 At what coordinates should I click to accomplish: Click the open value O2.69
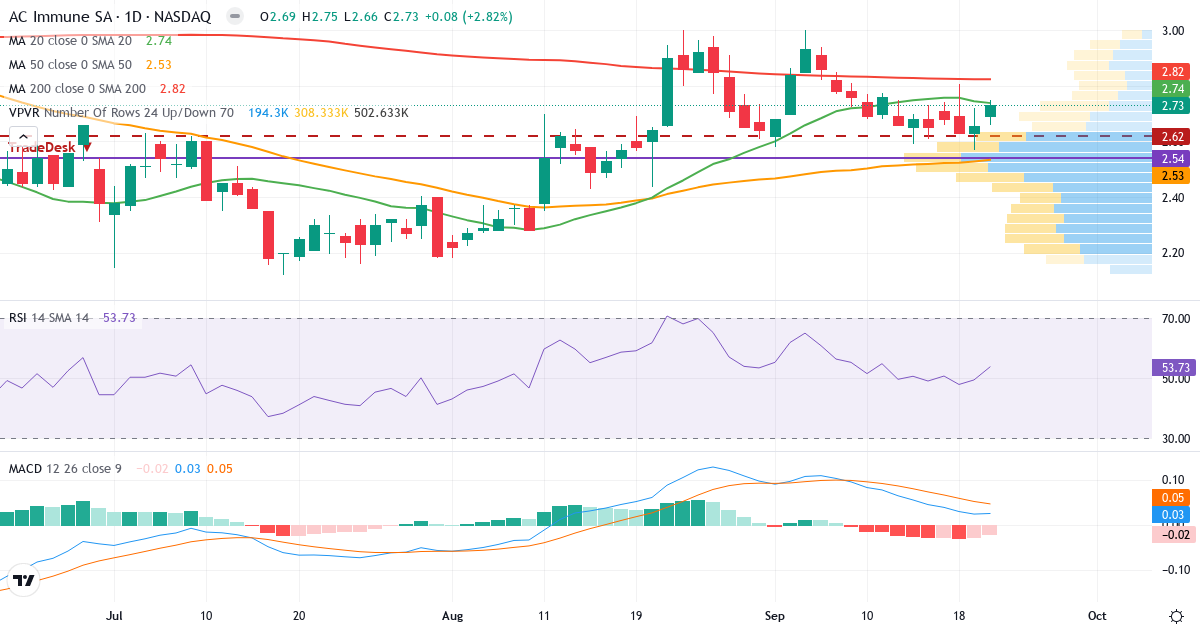[x=278, y=17]
